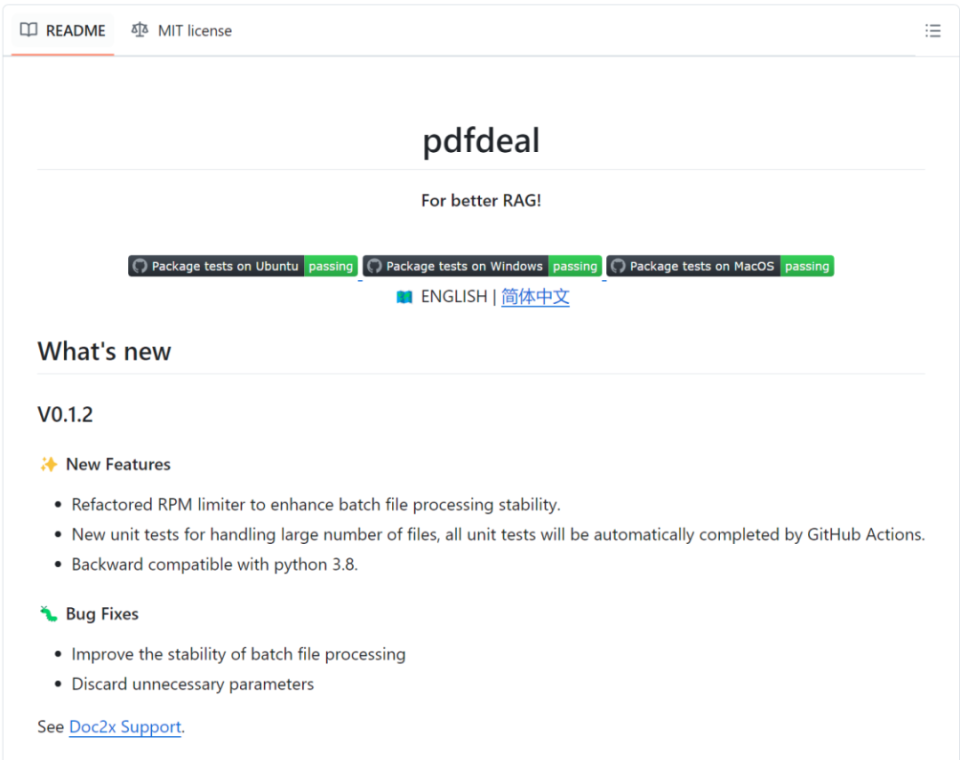Click the GitHub logo on the MacOS badge
This screenshot has height=760, width=960.
[618, 266]
